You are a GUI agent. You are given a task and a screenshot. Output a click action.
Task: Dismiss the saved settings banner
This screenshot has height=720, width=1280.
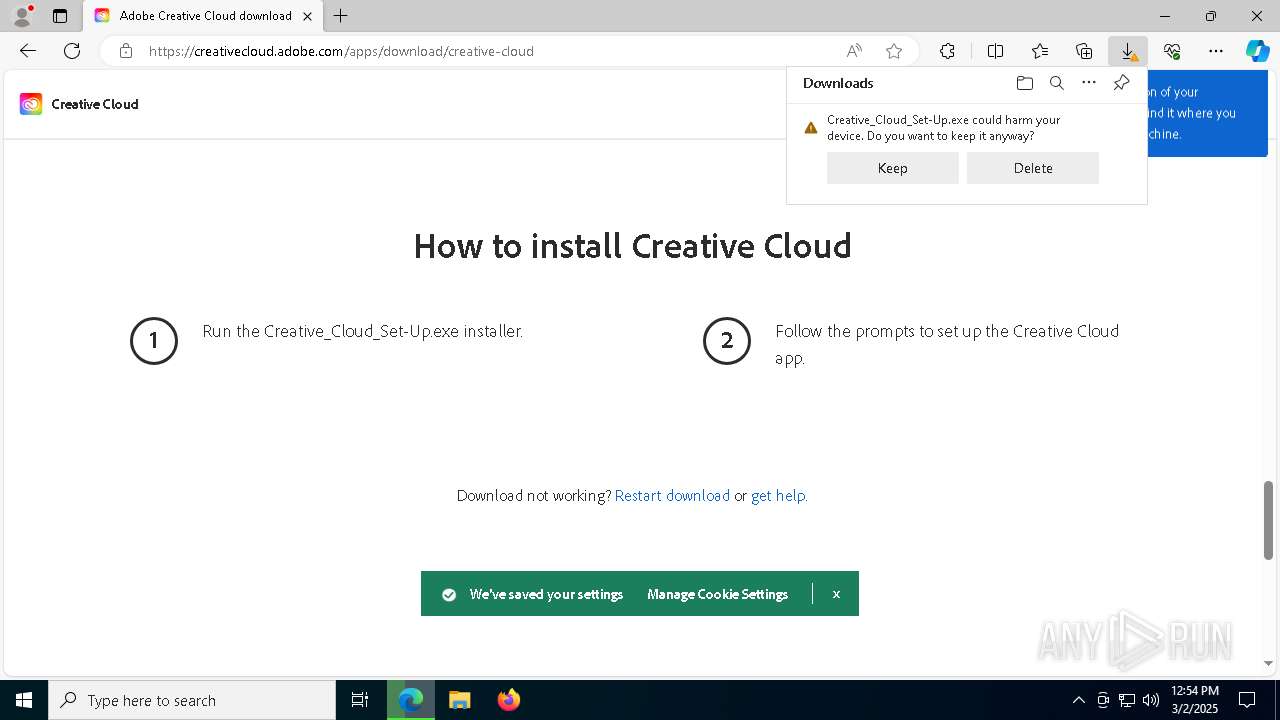(x=836, y=594)
